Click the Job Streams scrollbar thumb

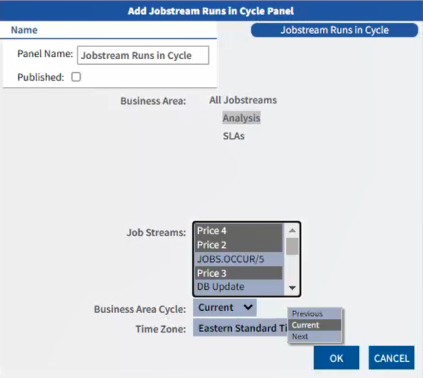click(x=292, y=247)
